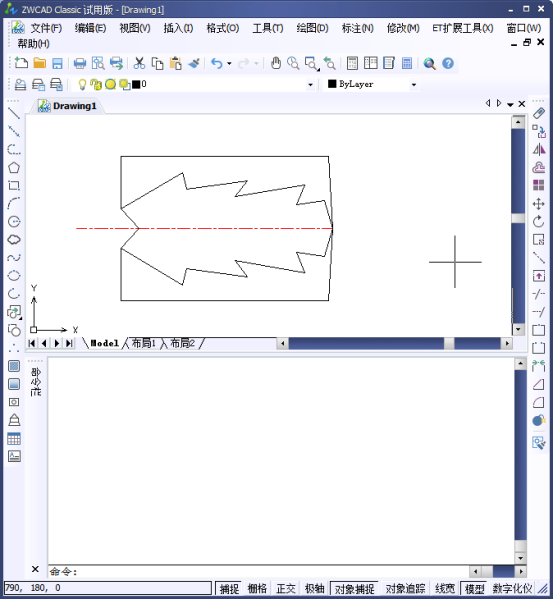Click the Save file icon

[57, 63]
